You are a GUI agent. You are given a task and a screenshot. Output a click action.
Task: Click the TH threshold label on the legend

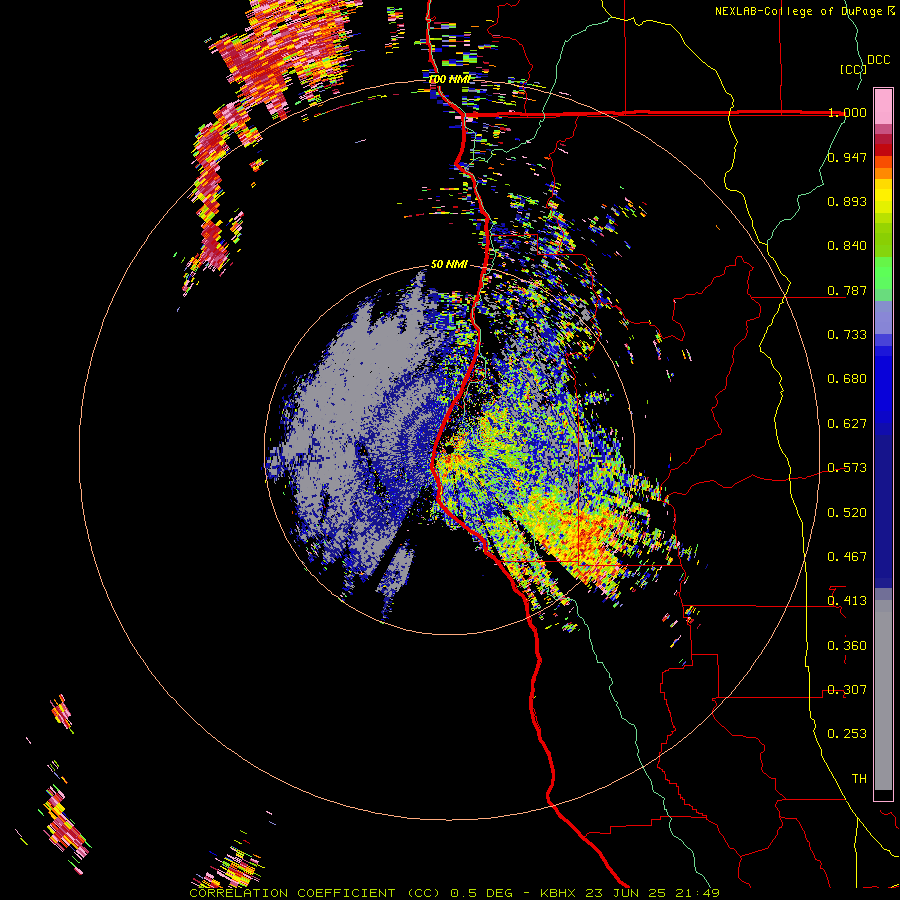[859, 779]
